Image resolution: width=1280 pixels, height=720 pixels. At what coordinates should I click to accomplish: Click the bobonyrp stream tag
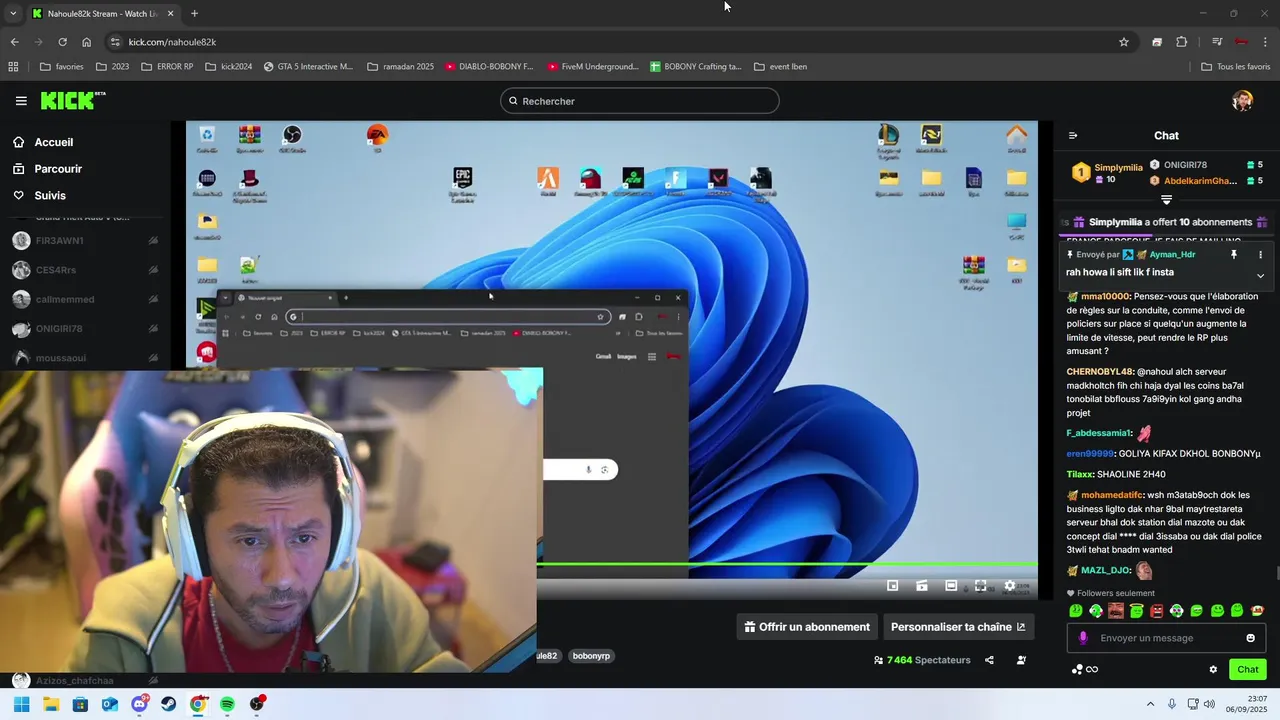591,656
